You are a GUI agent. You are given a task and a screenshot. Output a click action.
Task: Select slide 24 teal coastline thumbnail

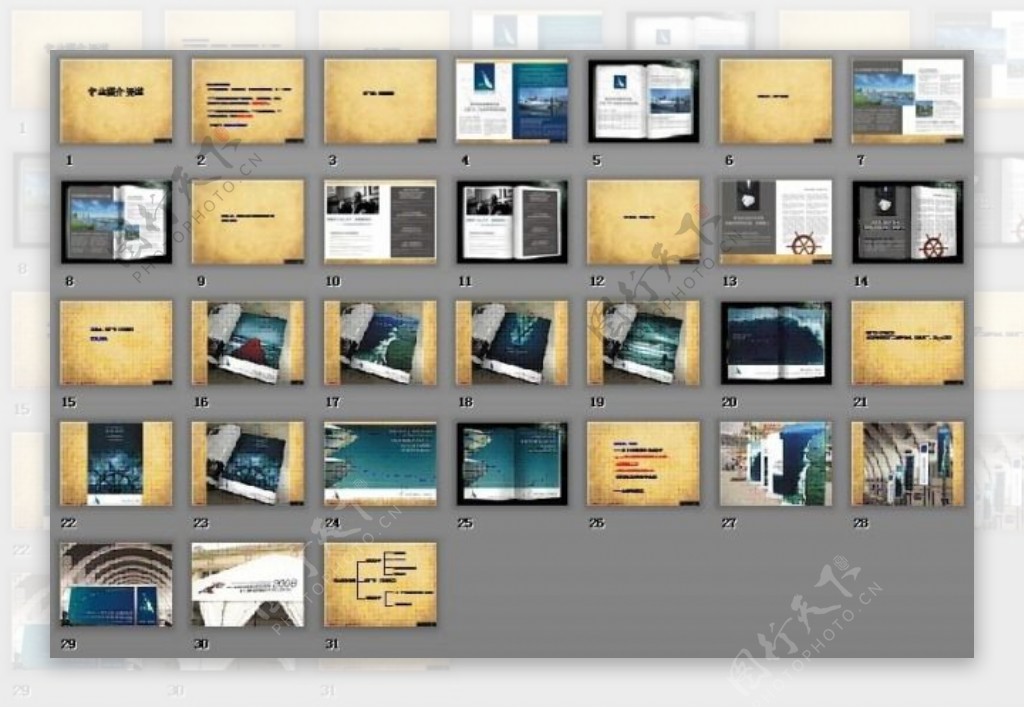coord(380,464)
